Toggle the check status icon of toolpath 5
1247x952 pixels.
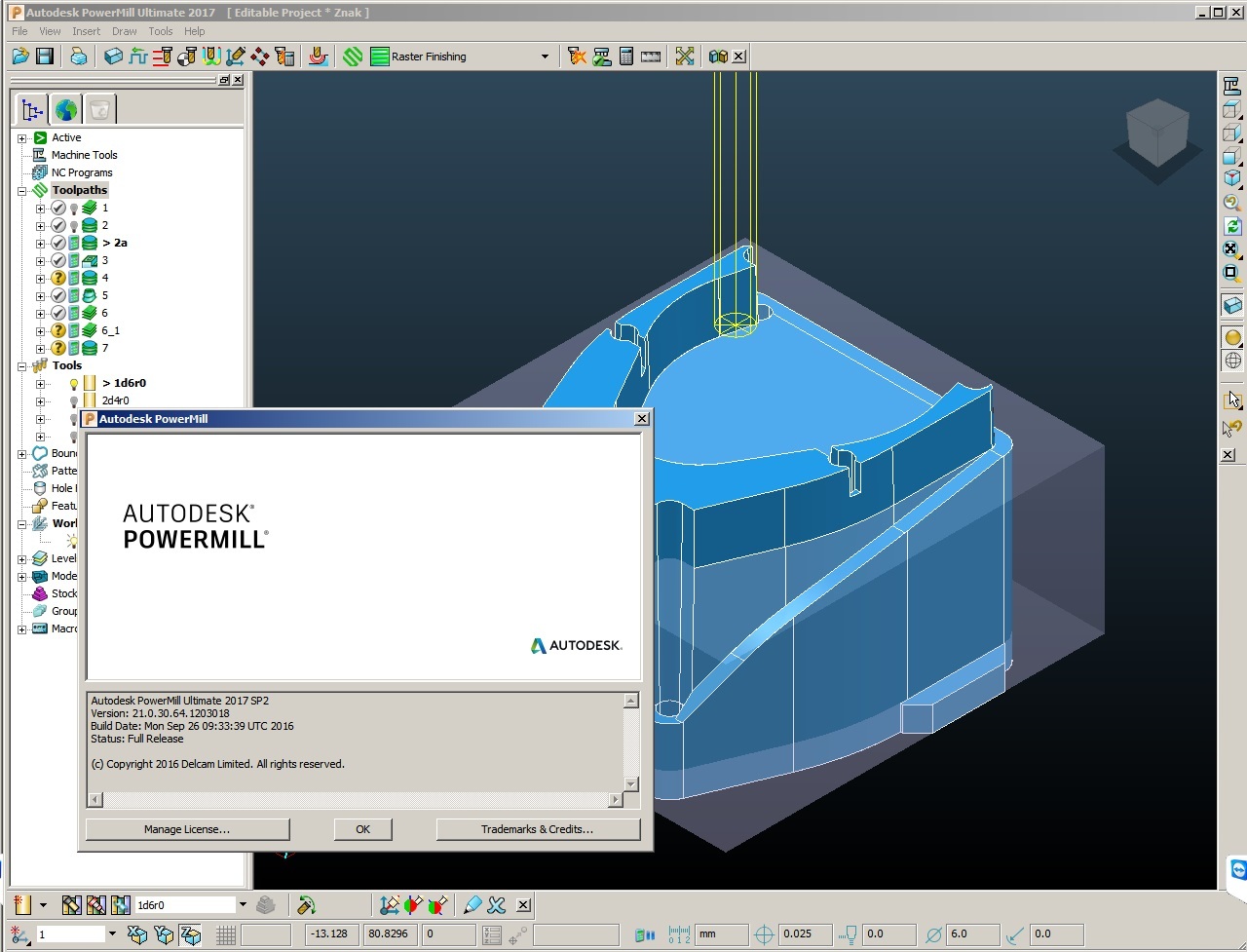pyautogui.click(x=58, y=296)
